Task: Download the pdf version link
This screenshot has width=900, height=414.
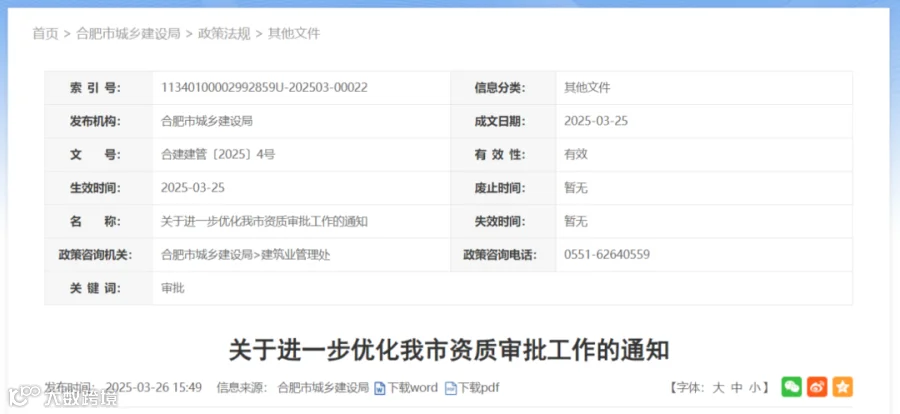Action: click(479, 388)
